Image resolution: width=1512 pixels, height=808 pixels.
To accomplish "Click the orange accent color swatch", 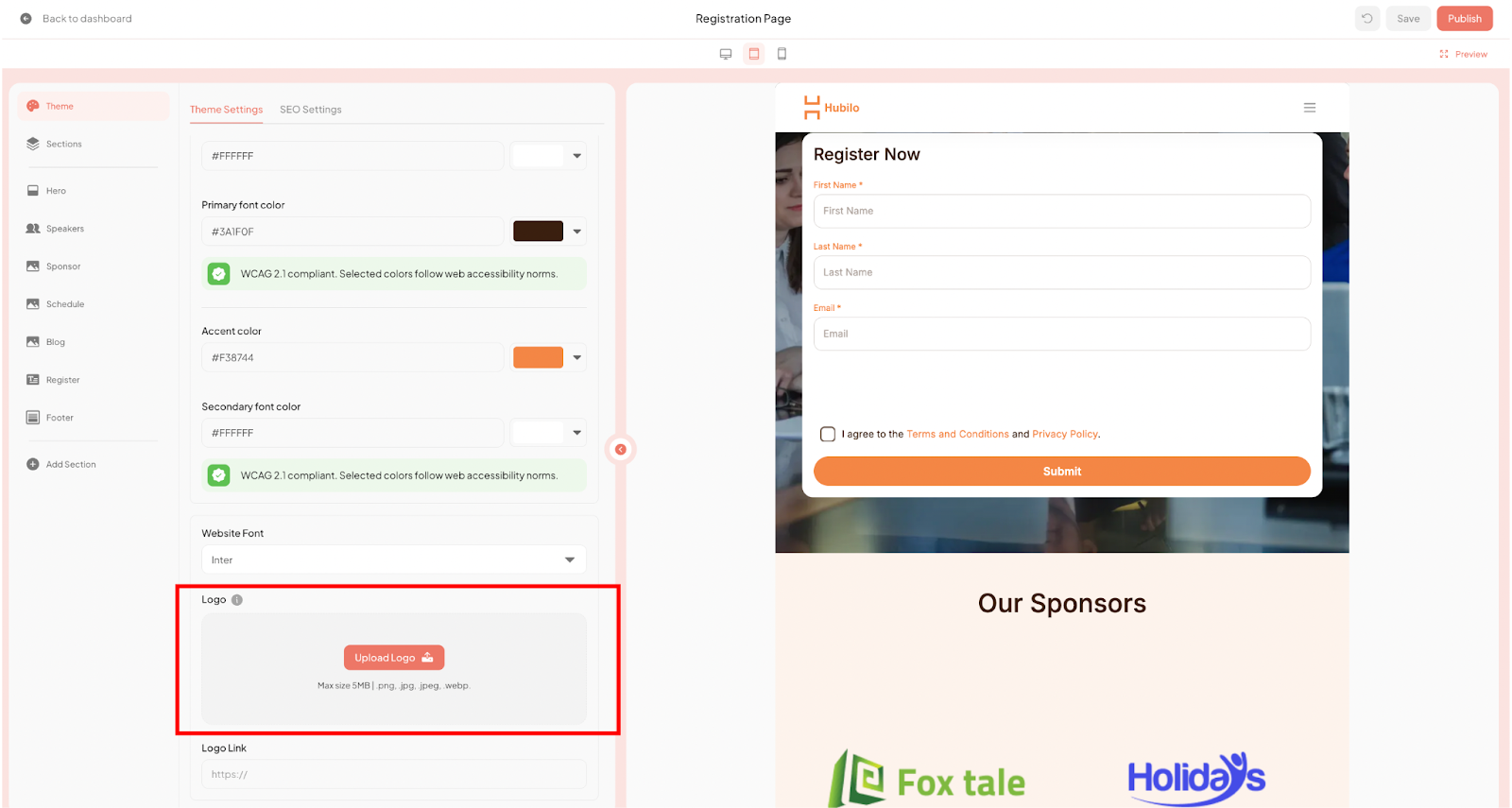I will point(538,358).
